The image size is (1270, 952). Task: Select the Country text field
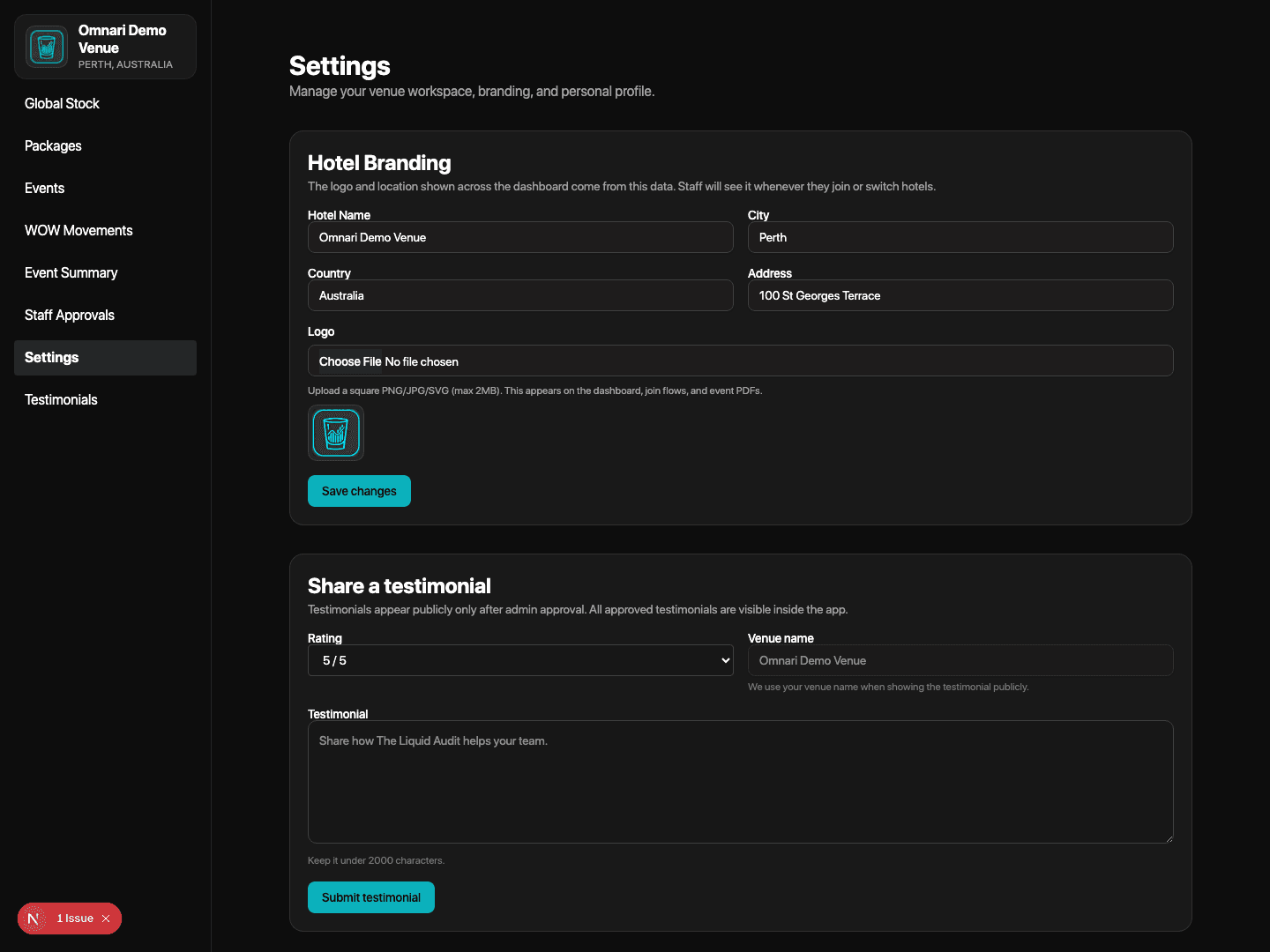coord(520,295)
